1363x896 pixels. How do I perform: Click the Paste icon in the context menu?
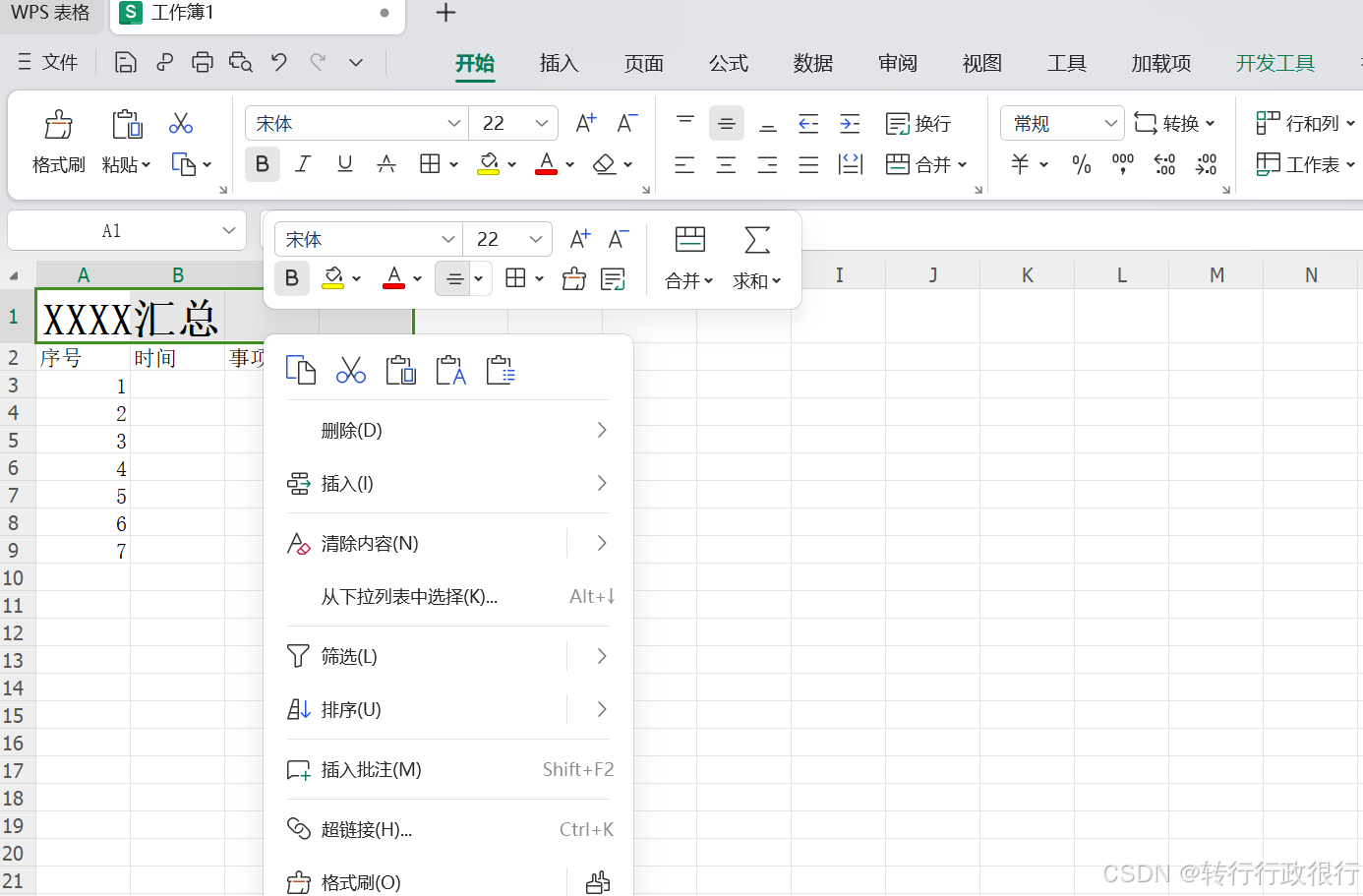[400, 370]
